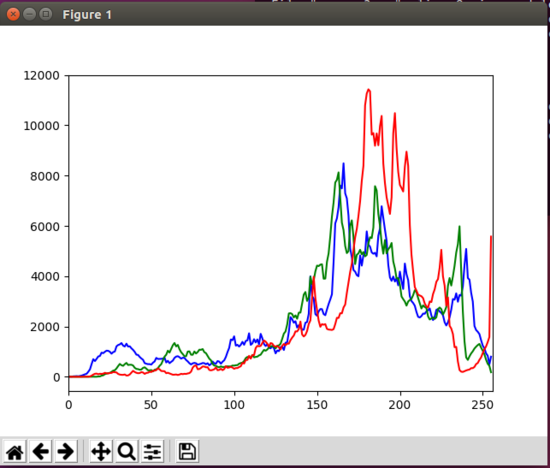Click the 100 x-axis tick label
The width and height of the screenshot is (550, 468).
[234, 405]
